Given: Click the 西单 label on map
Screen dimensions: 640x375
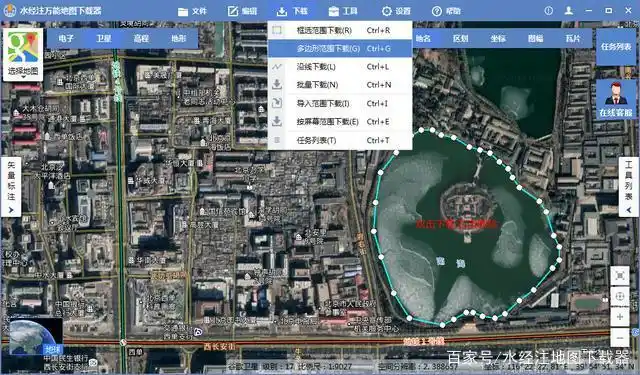Looking at the screenshot, I should [137, 352].
